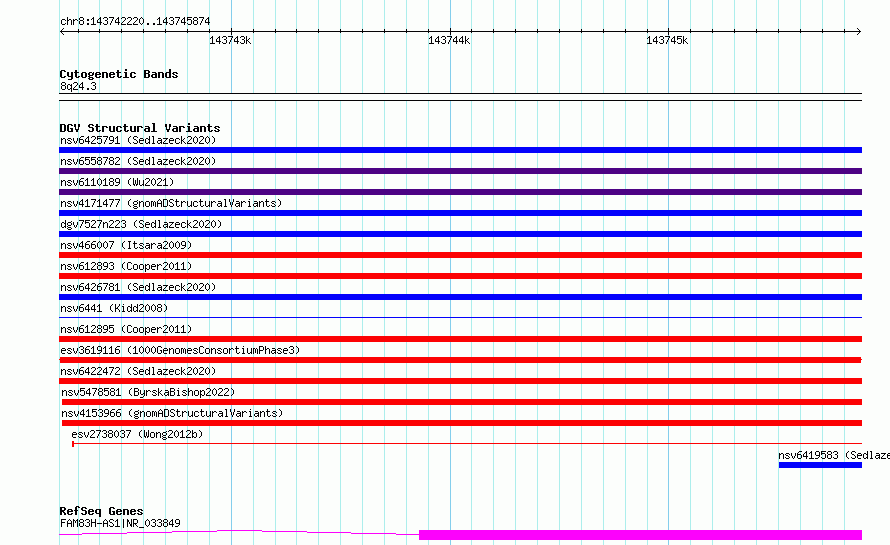Select the blue nsv4171477 variant bar

460,213
